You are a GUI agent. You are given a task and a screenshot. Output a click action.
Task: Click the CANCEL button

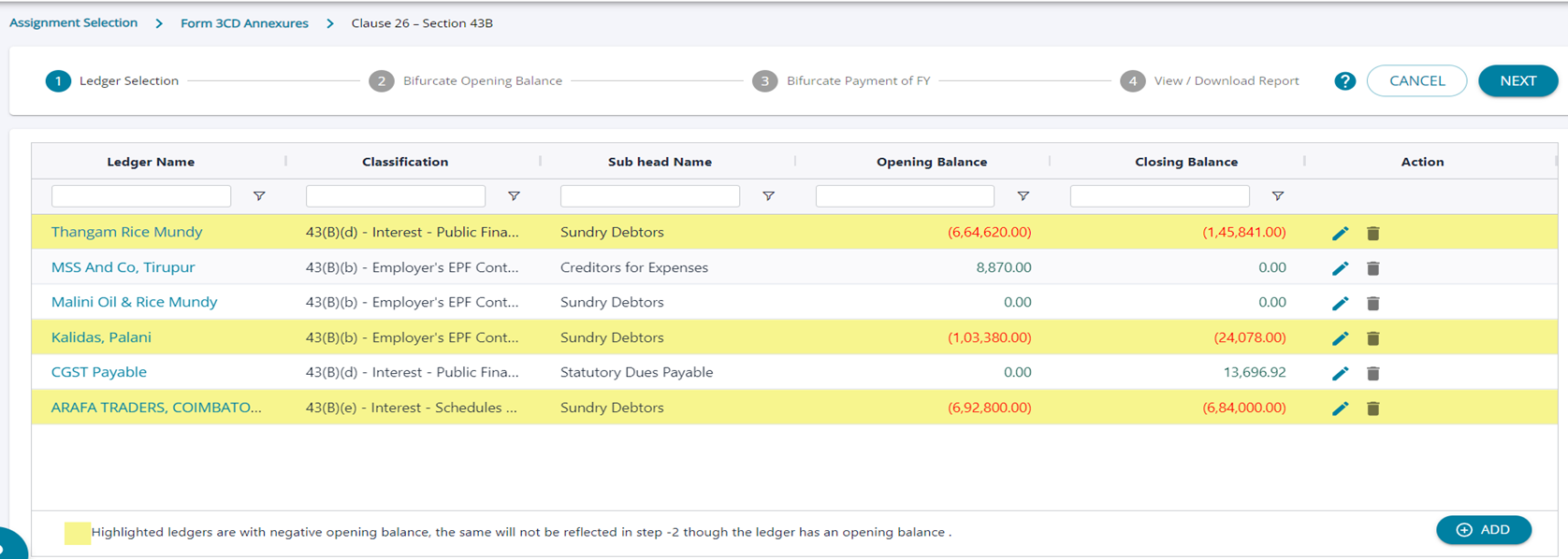(1416, 81)
